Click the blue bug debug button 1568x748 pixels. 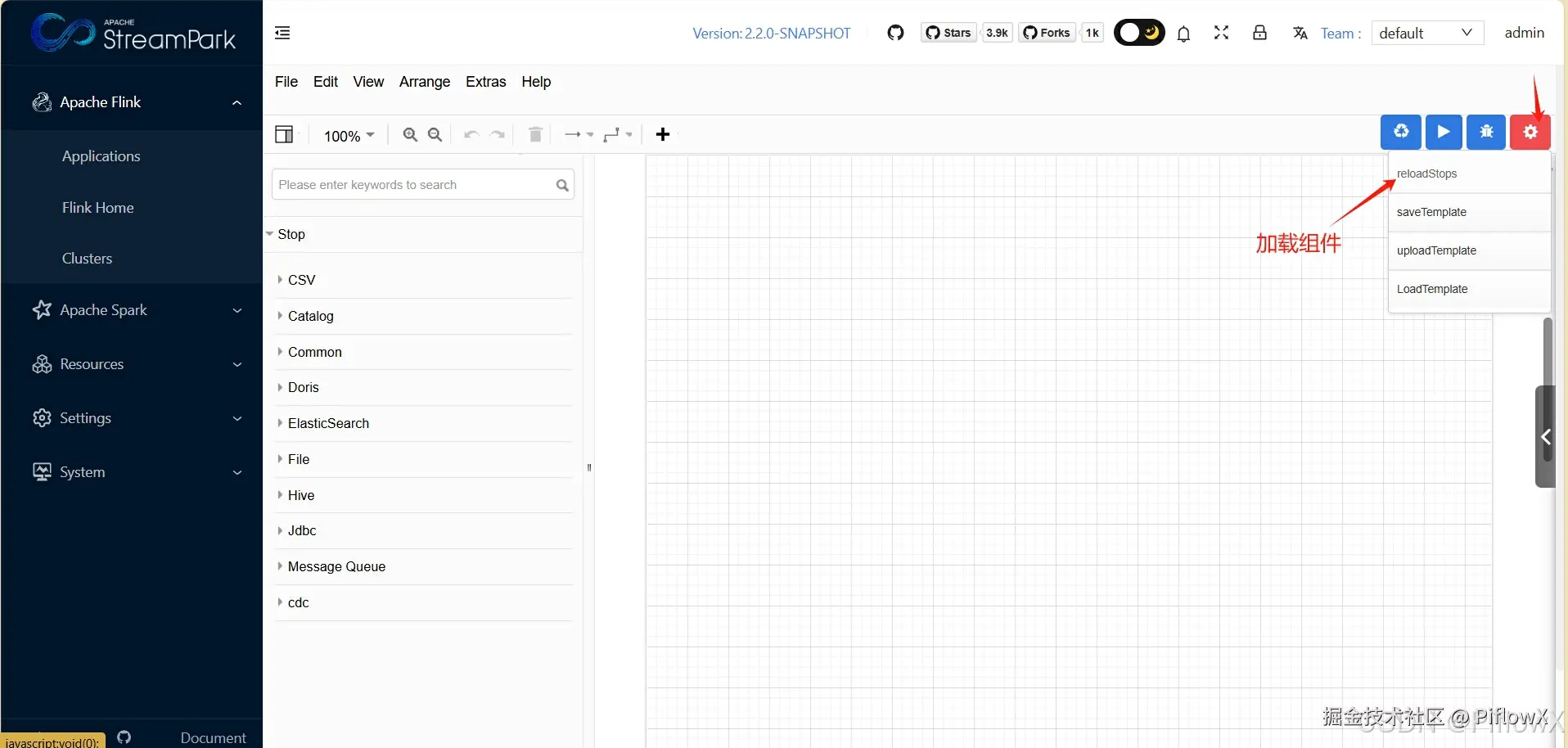point(1486,132)
